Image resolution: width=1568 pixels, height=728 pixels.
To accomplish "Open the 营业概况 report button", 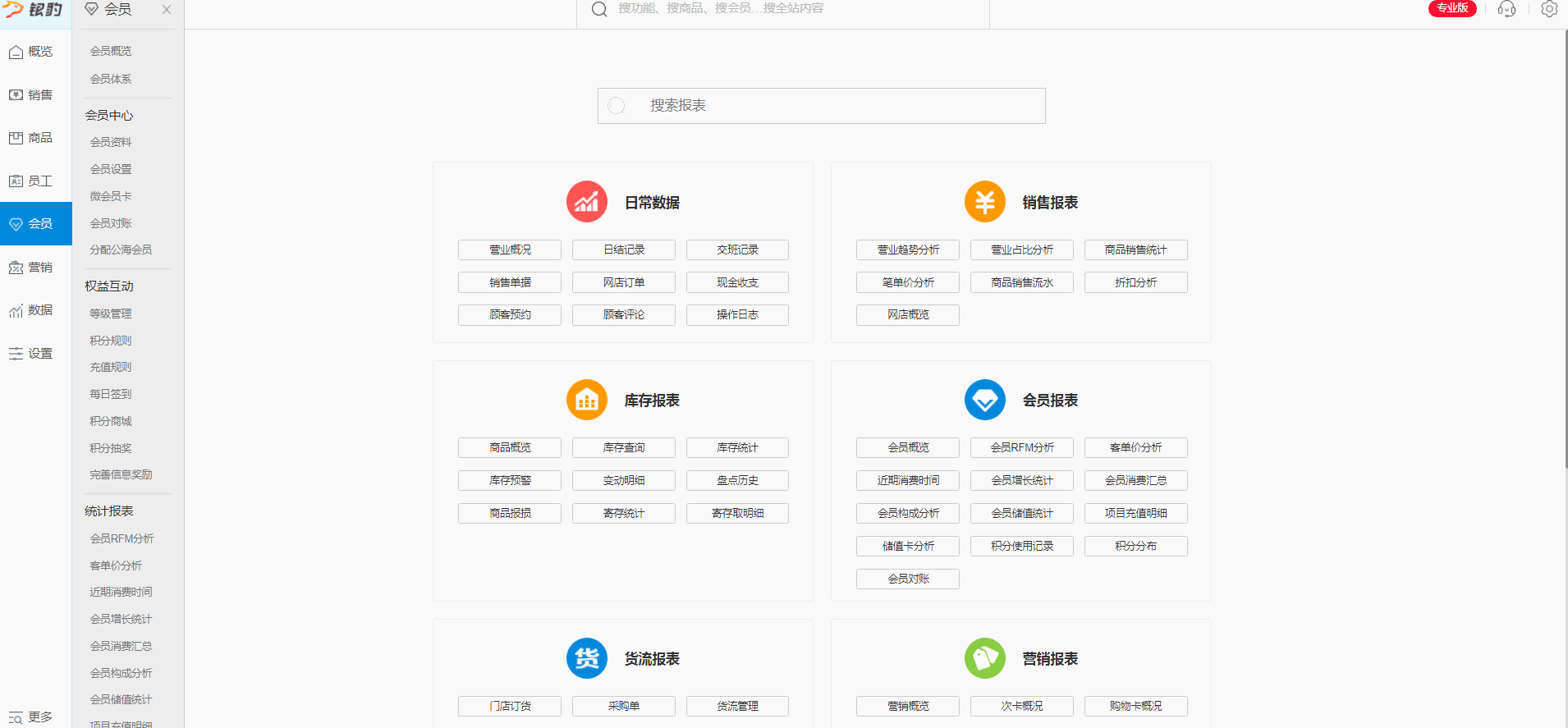I will coord(510,250).
